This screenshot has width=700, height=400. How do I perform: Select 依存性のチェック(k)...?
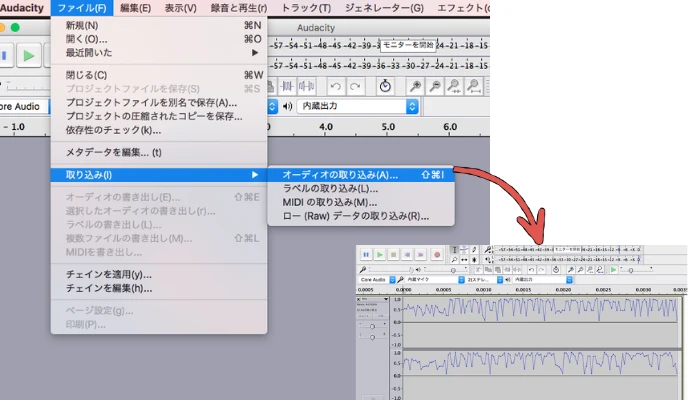pos(159,130)
